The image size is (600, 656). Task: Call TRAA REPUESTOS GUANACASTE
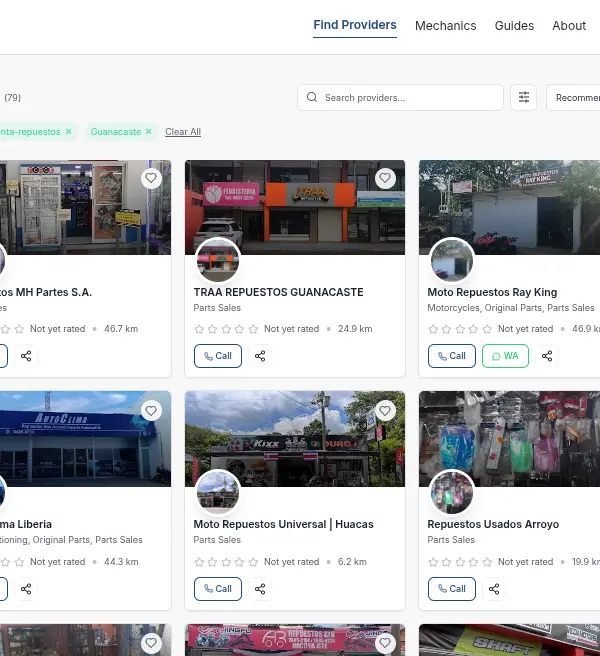point(218,356)
